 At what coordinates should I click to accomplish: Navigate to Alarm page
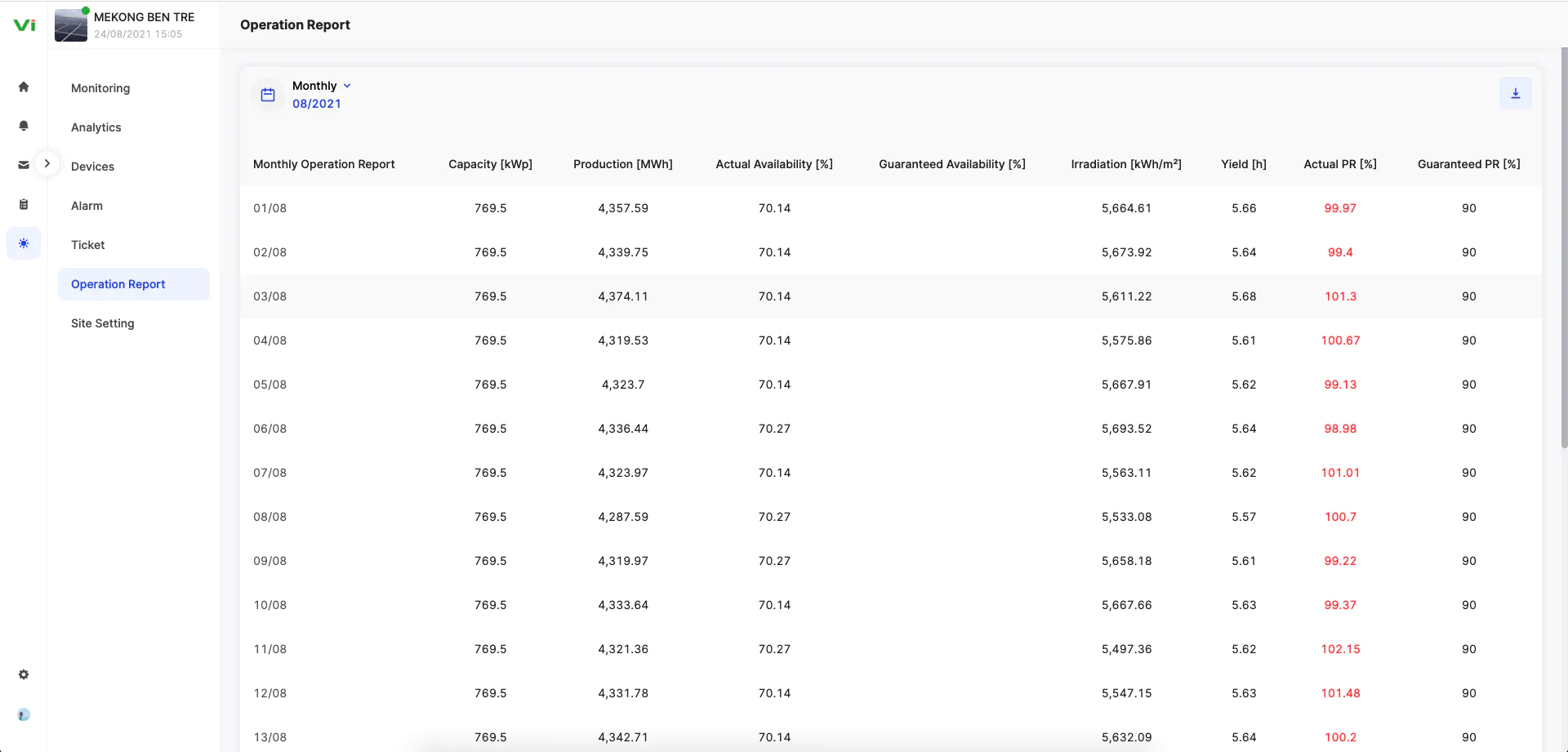pos(87,206)
